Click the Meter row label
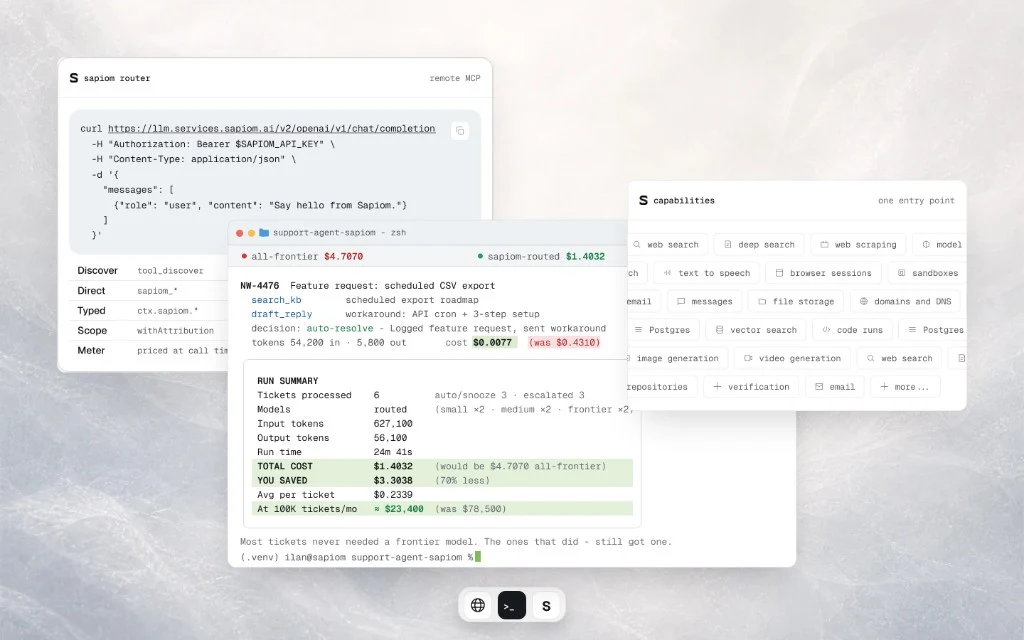This screenshot has width=1024, height=640. 91,351
